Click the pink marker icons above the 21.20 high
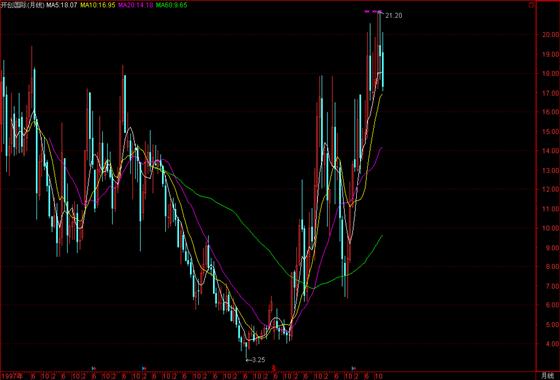This screenshot has width=560, height=380. pyautogui.click(x=373, y=12)
